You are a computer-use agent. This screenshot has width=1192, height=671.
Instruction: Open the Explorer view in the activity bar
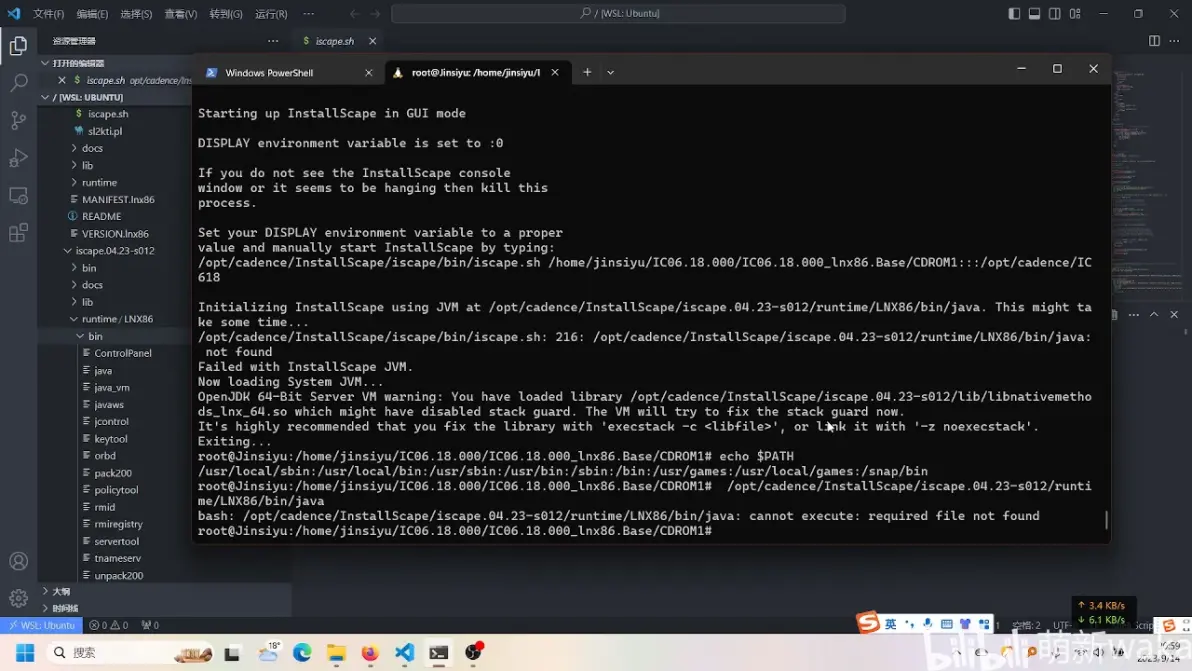[x=18, y=46]
